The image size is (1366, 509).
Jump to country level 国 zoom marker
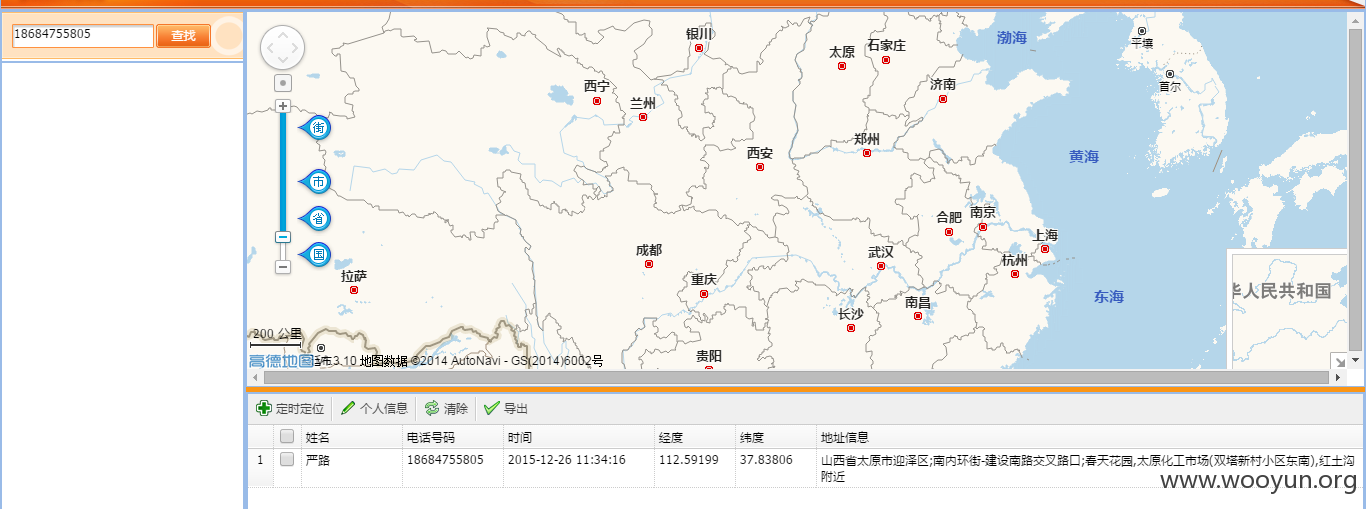click(x=317, y=255)
